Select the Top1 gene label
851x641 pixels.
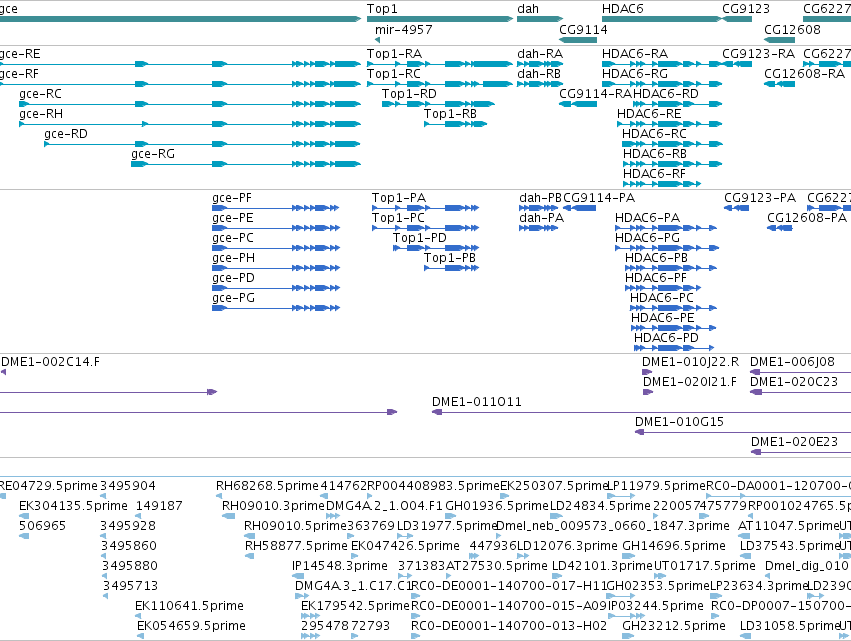382,9
